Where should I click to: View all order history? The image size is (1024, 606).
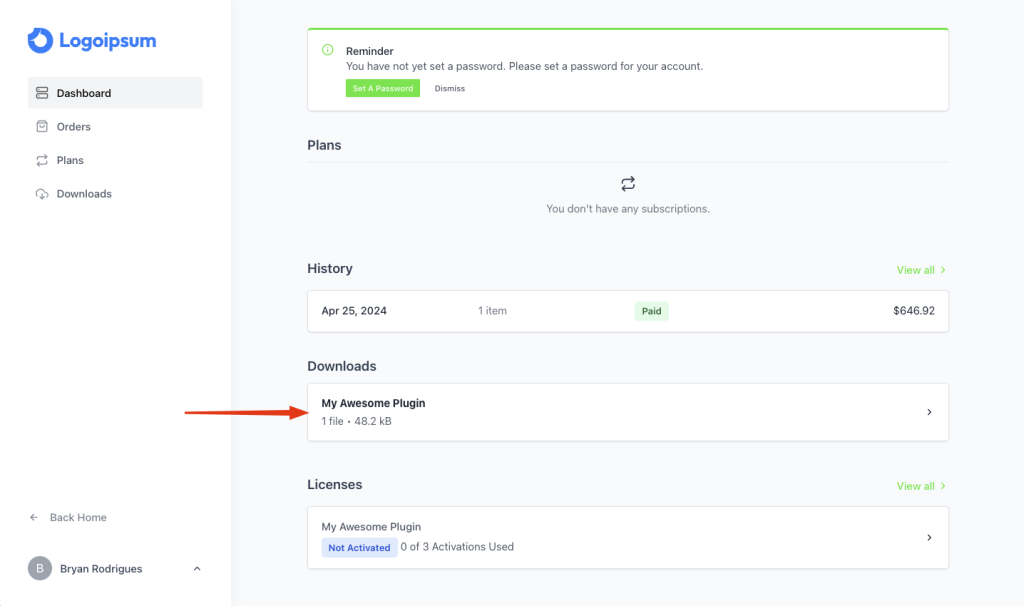(x=920, y=270)
